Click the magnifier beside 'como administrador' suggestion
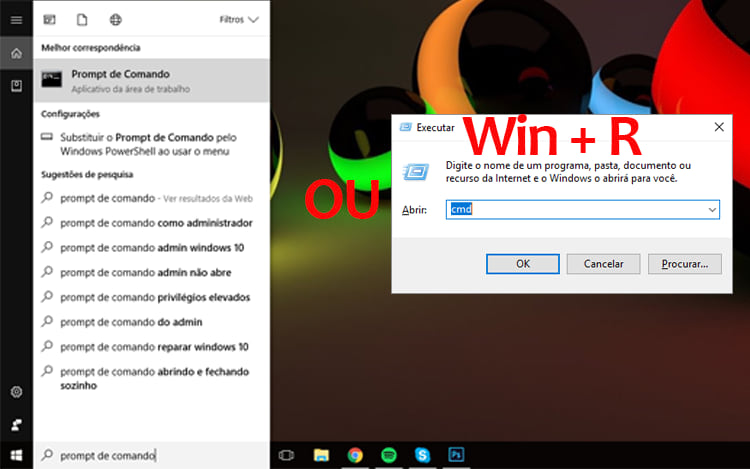This screenshot has width=750, height=469. (x=47, y=222)
